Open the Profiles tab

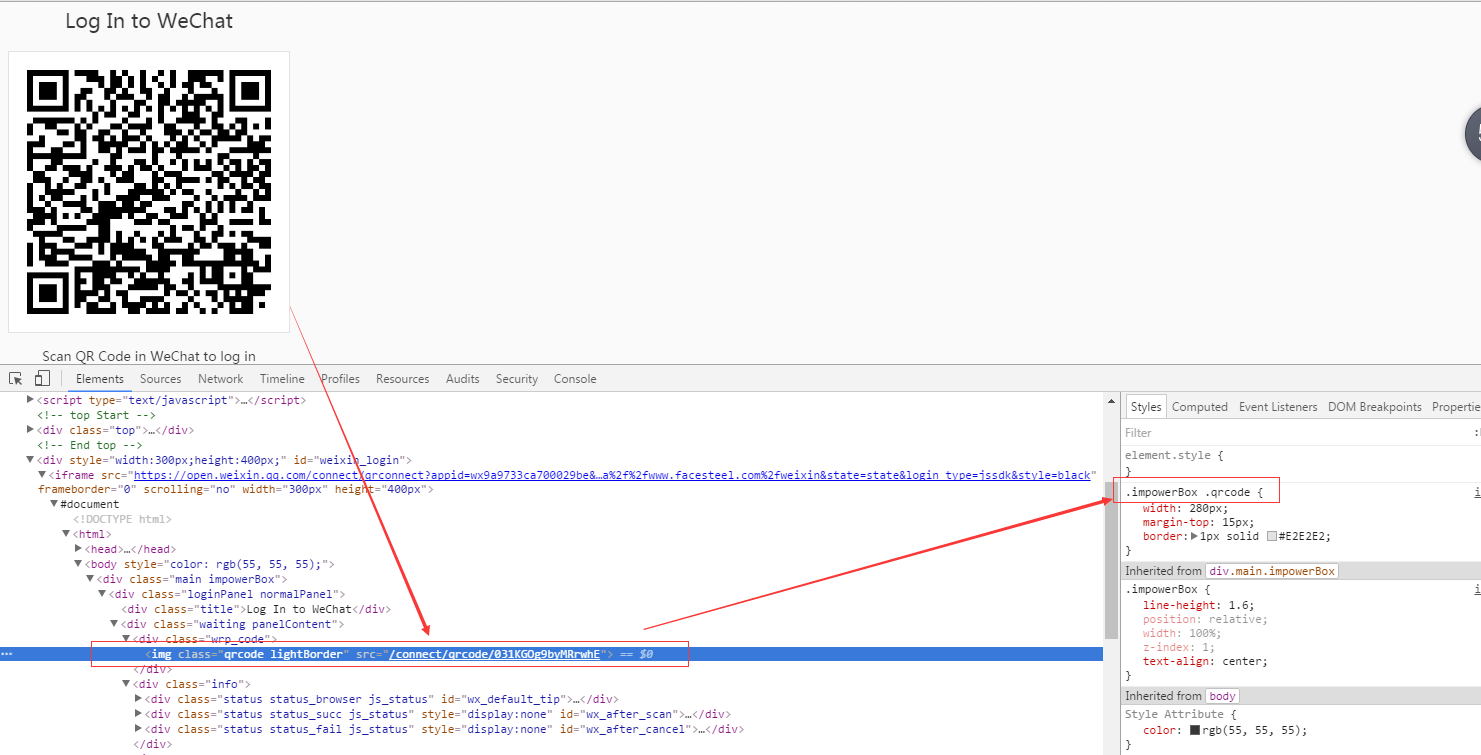340,379
